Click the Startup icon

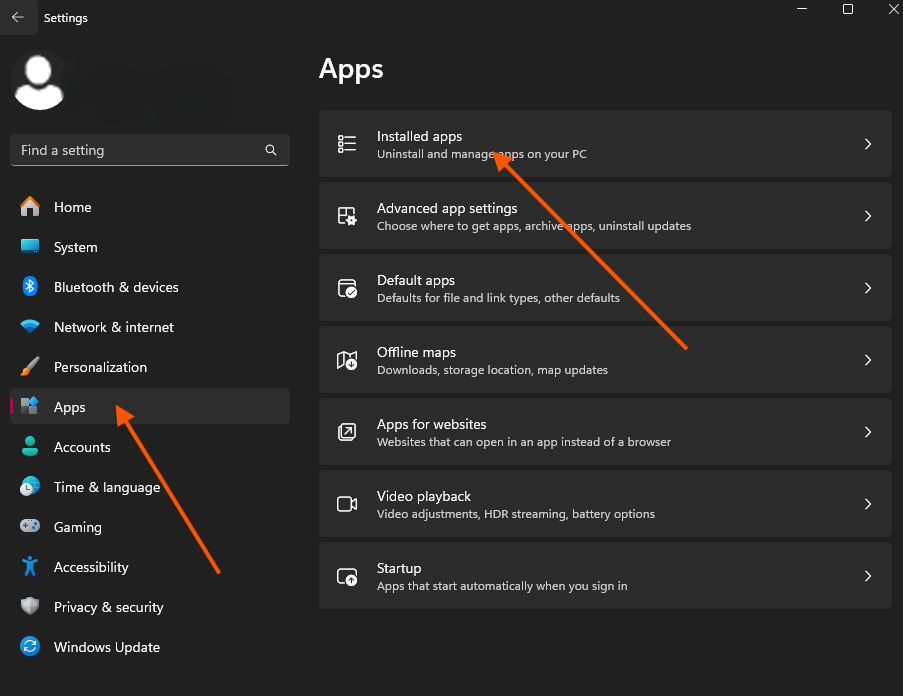click(347, 576)
